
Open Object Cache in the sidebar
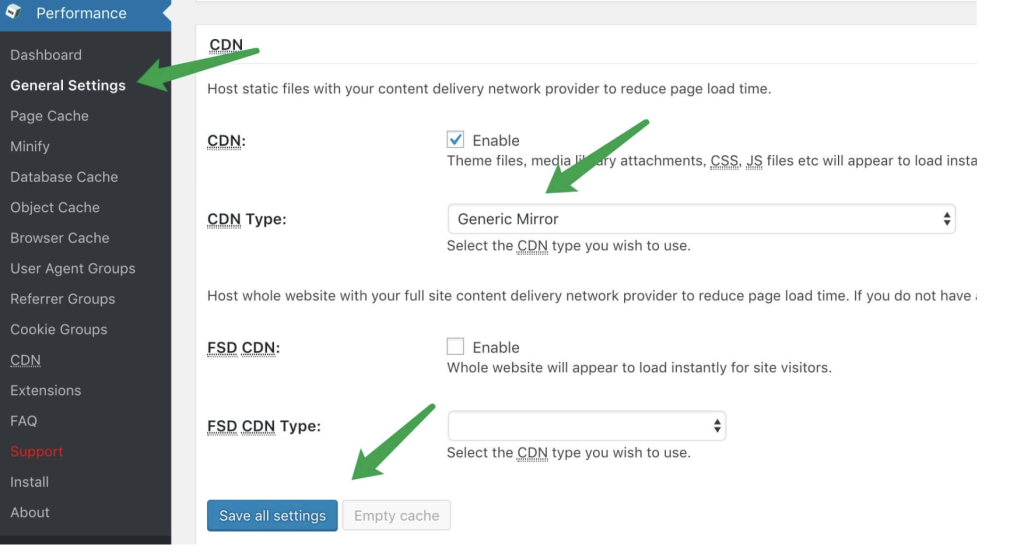coord(55,208)
